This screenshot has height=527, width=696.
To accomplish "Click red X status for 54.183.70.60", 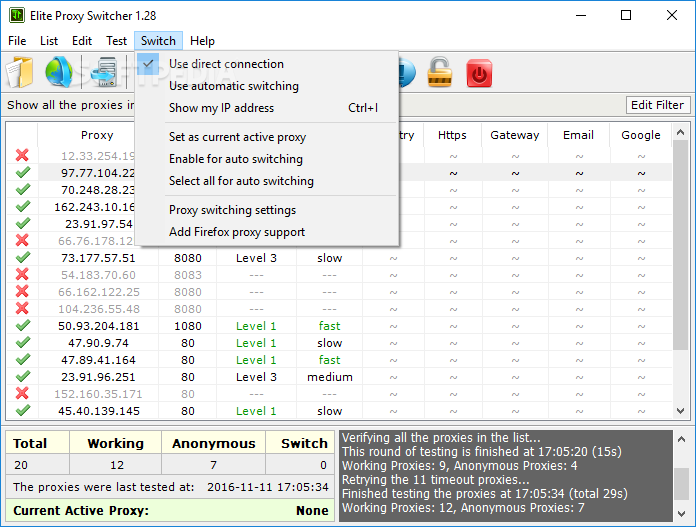I will pyautogui.click(x=22, y=274).
